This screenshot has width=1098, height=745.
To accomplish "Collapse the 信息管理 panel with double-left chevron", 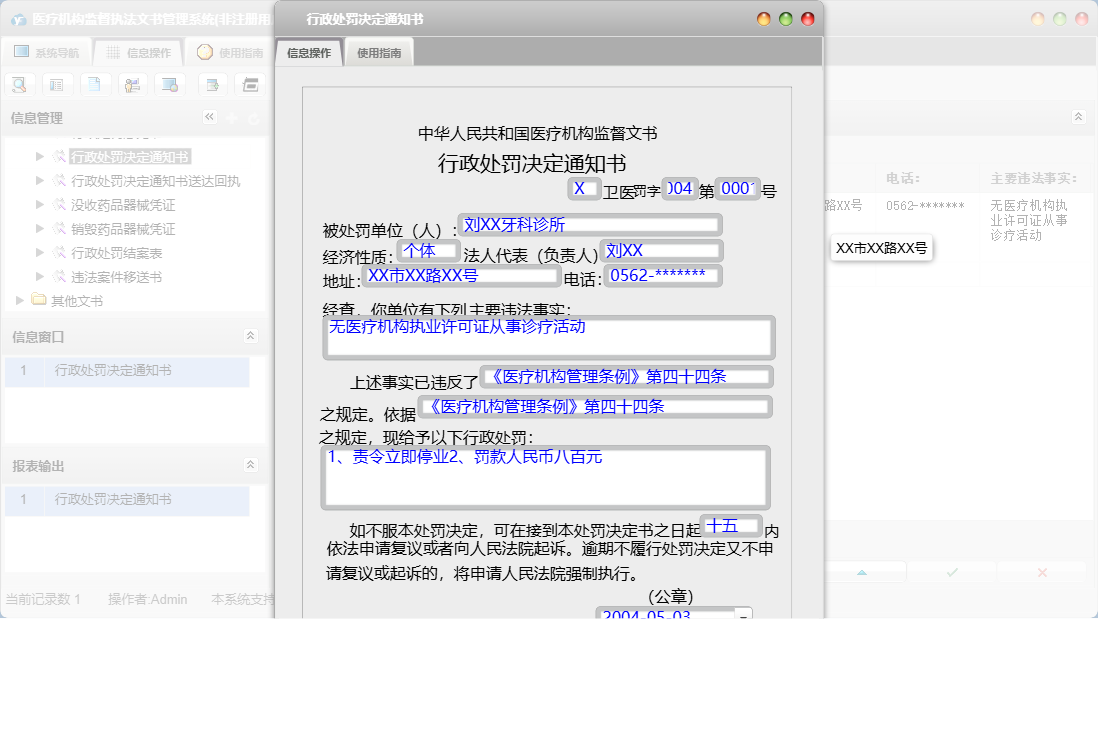I will 209,117.
